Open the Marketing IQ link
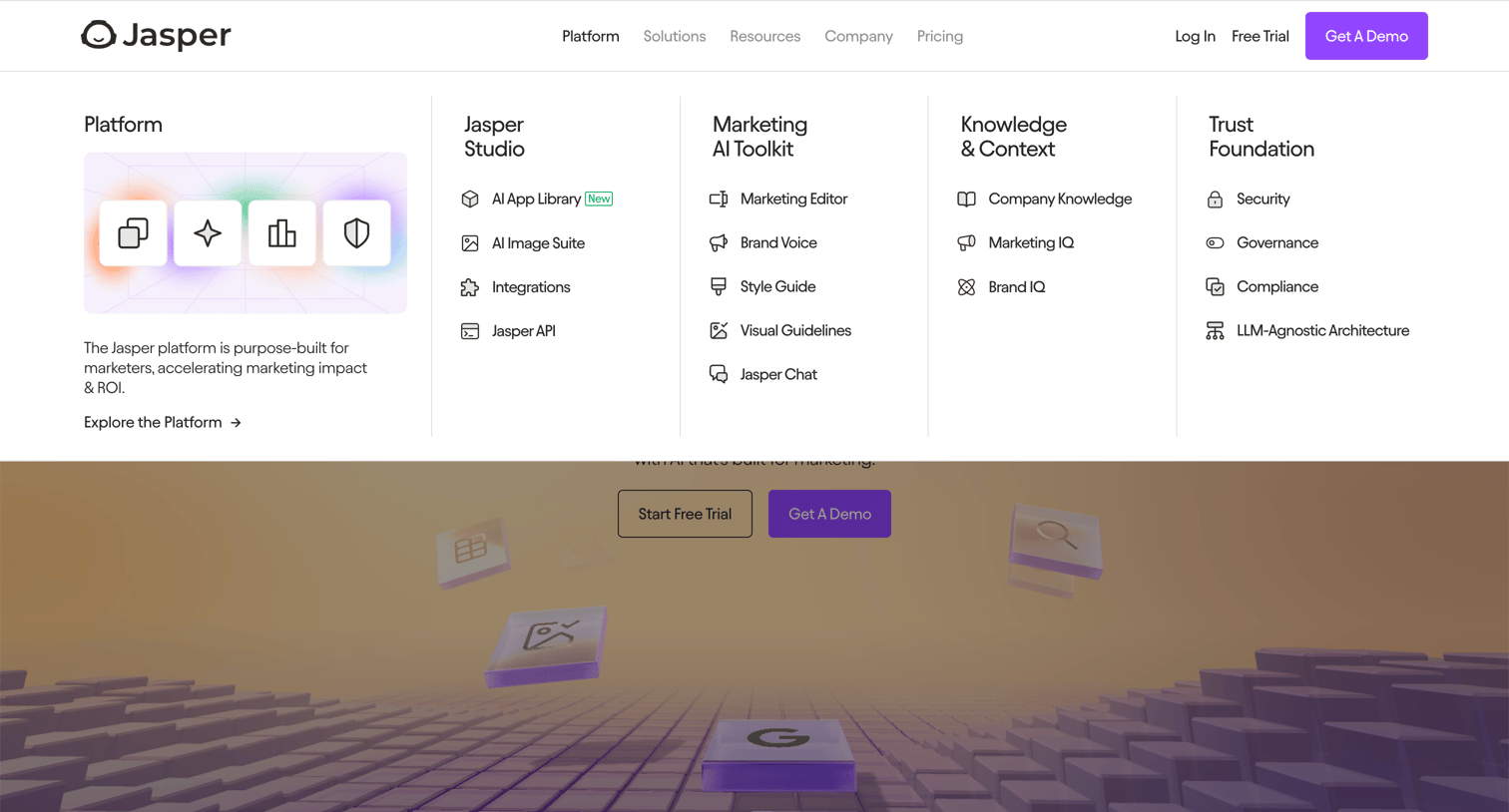Image resolution: width=1509 pixels, height=812 pixels. click(1031, 242)
